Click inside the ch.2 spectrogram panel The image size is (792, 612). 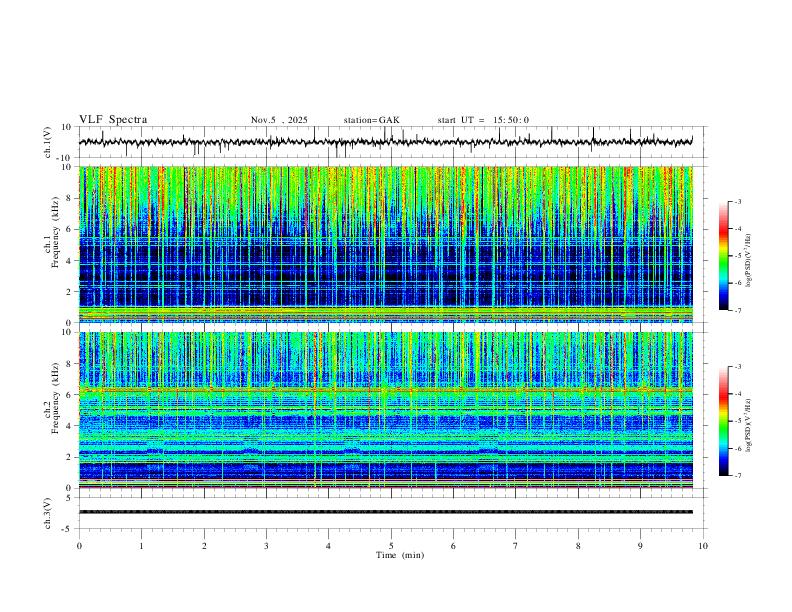pos(386,410)
